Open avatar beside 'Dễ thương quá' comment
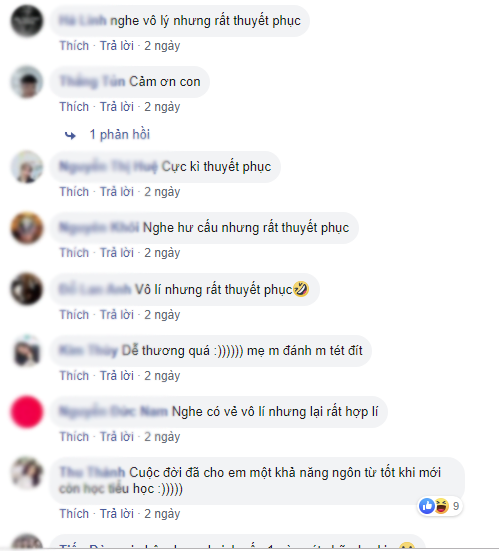 pos(27,351)
